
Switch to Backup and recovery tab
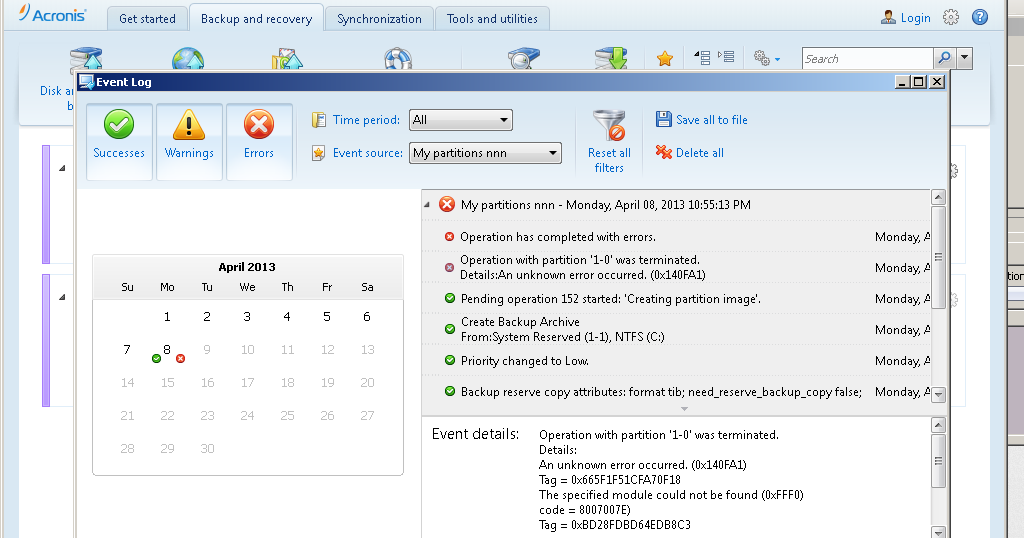256,18
